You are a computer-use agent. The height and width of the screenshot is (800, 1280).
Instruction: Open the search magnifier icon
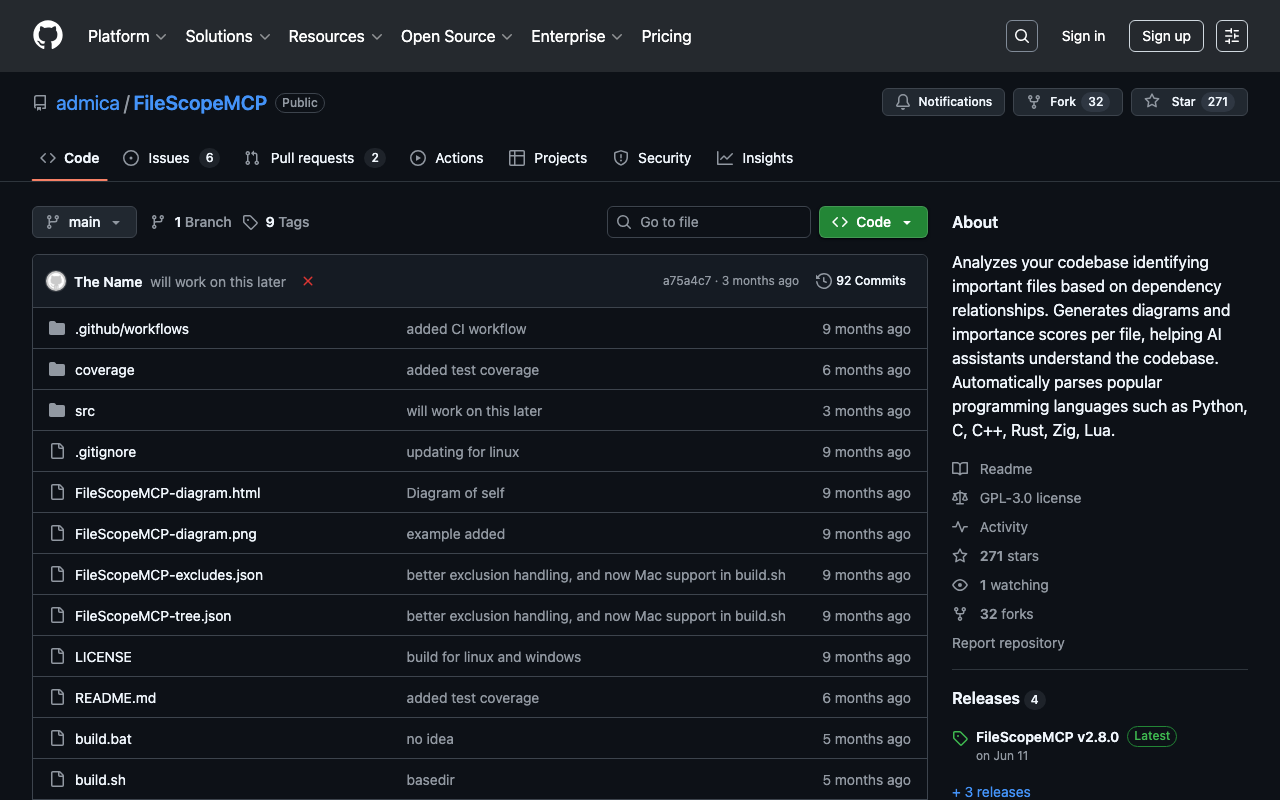[1021, 36]
